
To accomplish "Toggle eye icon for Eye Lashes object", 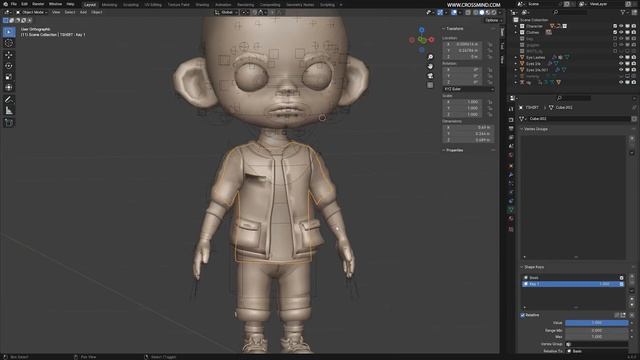I will coord(621,58).
